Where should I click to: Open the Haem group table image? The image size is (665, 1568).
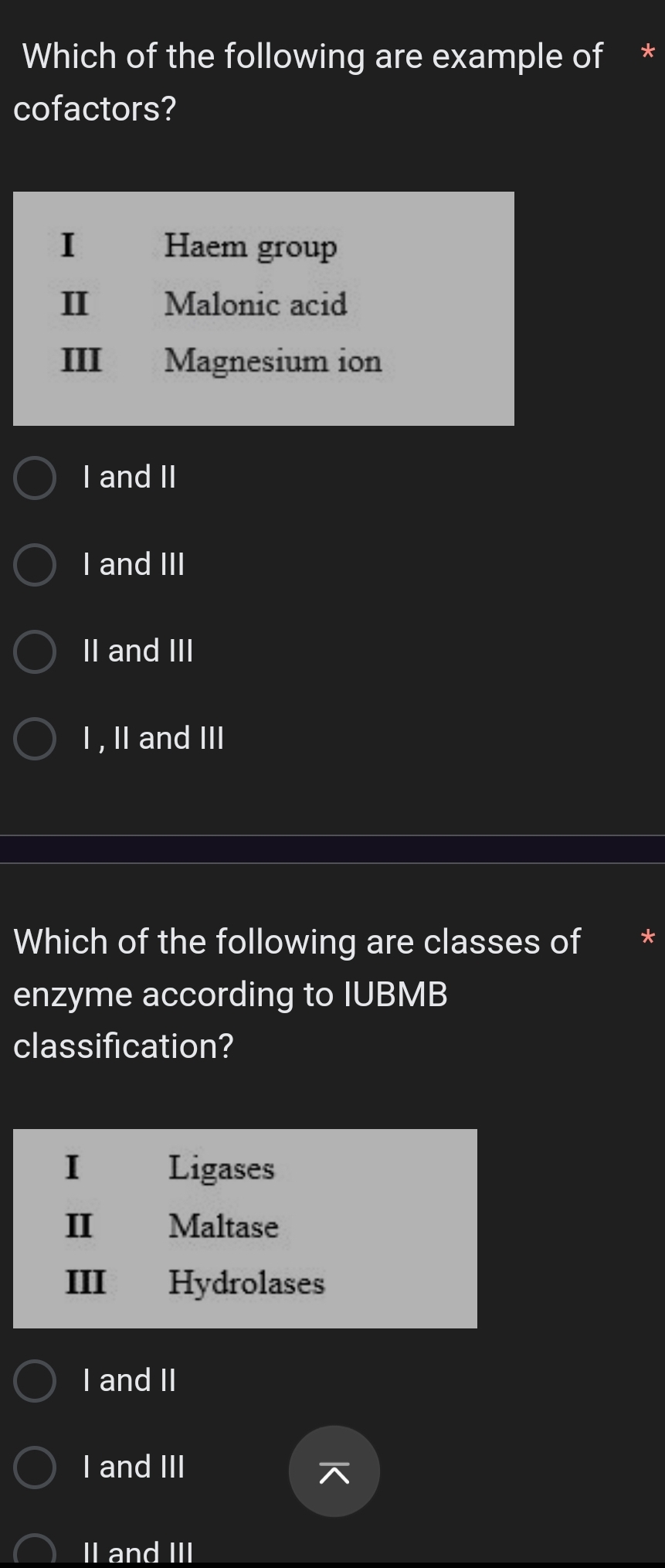click(x=264, y=308)
